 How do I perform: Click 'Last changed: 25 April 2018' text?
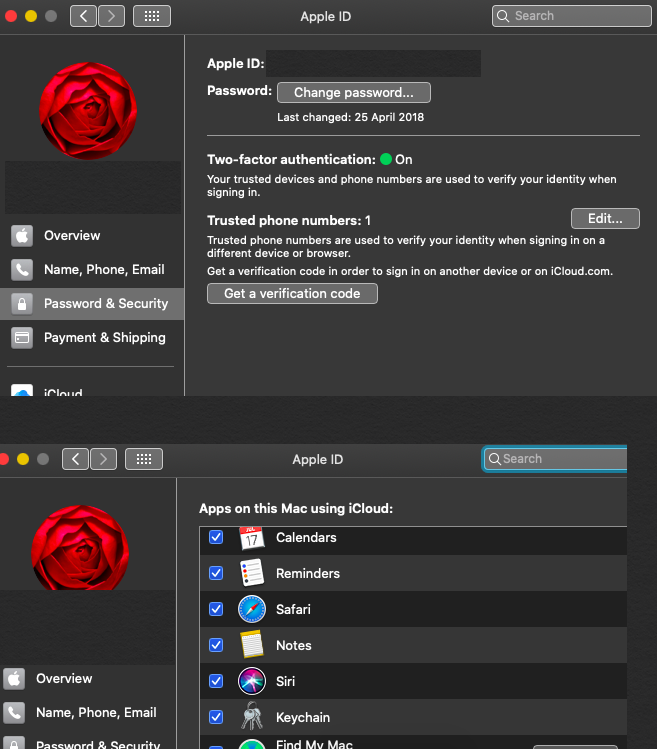coord(350,117)
